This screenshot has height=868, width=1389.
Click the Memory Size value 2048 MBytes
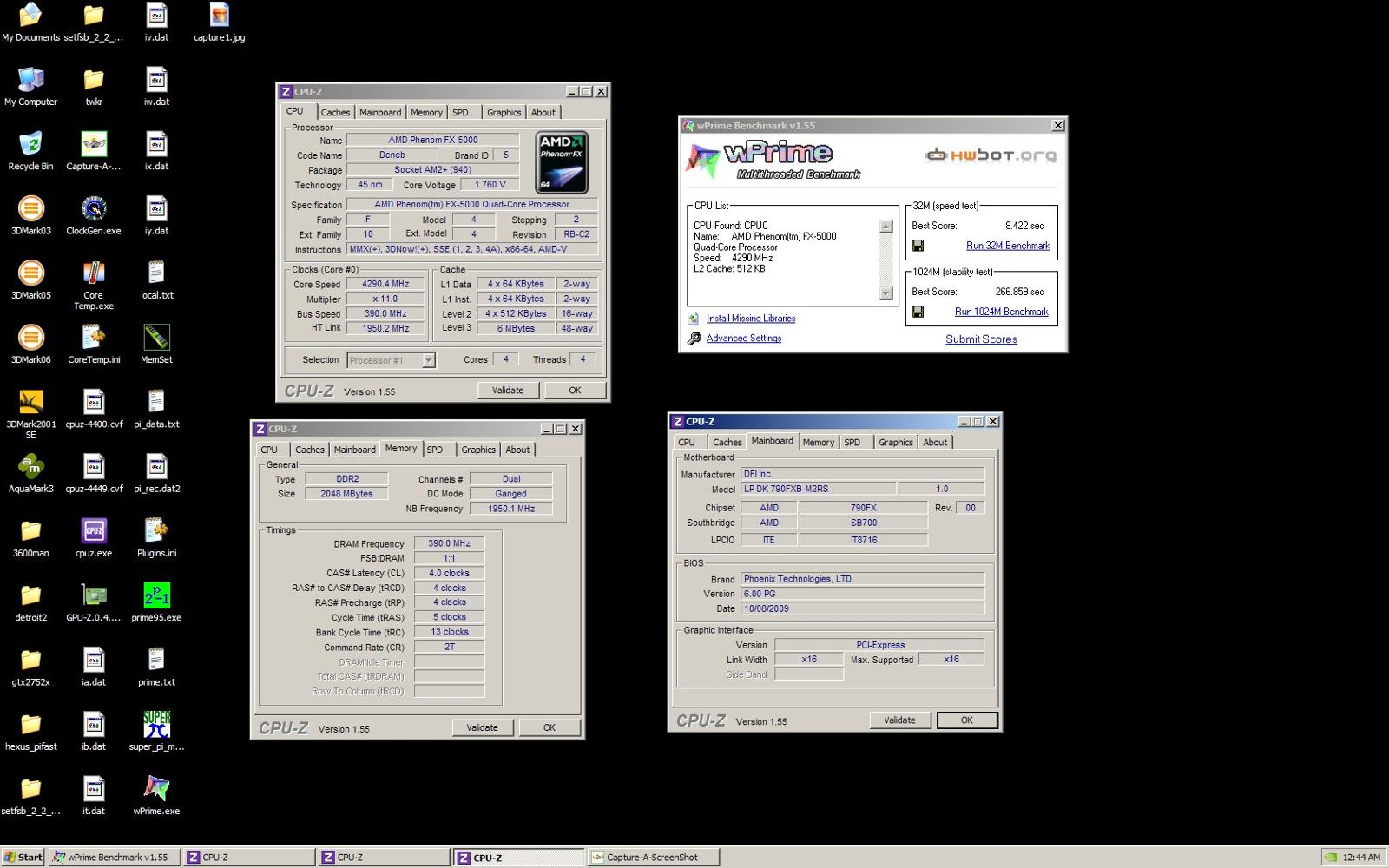point(346,494)
